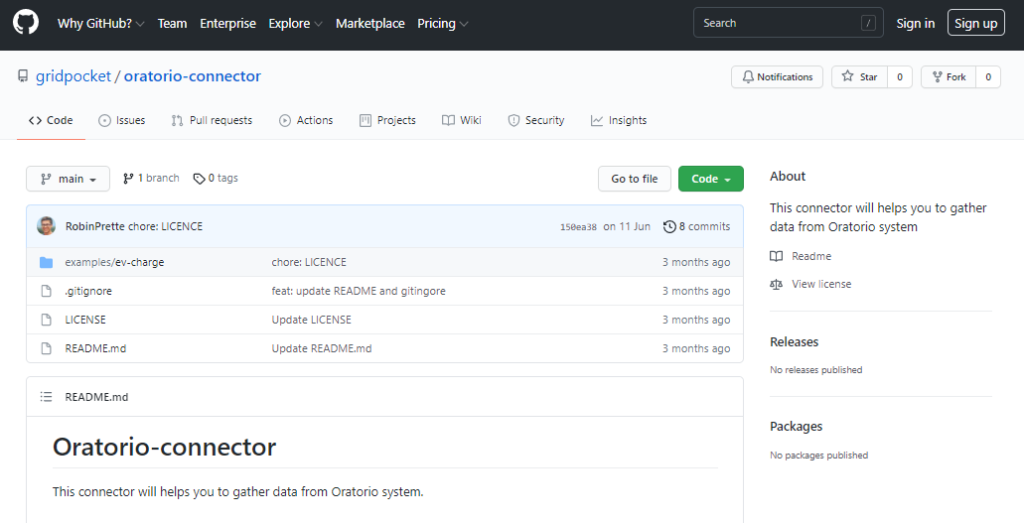1024x523 pixels.
Task: Click the repository book icon beside gridpocket
Action: (x=24, y=76)
